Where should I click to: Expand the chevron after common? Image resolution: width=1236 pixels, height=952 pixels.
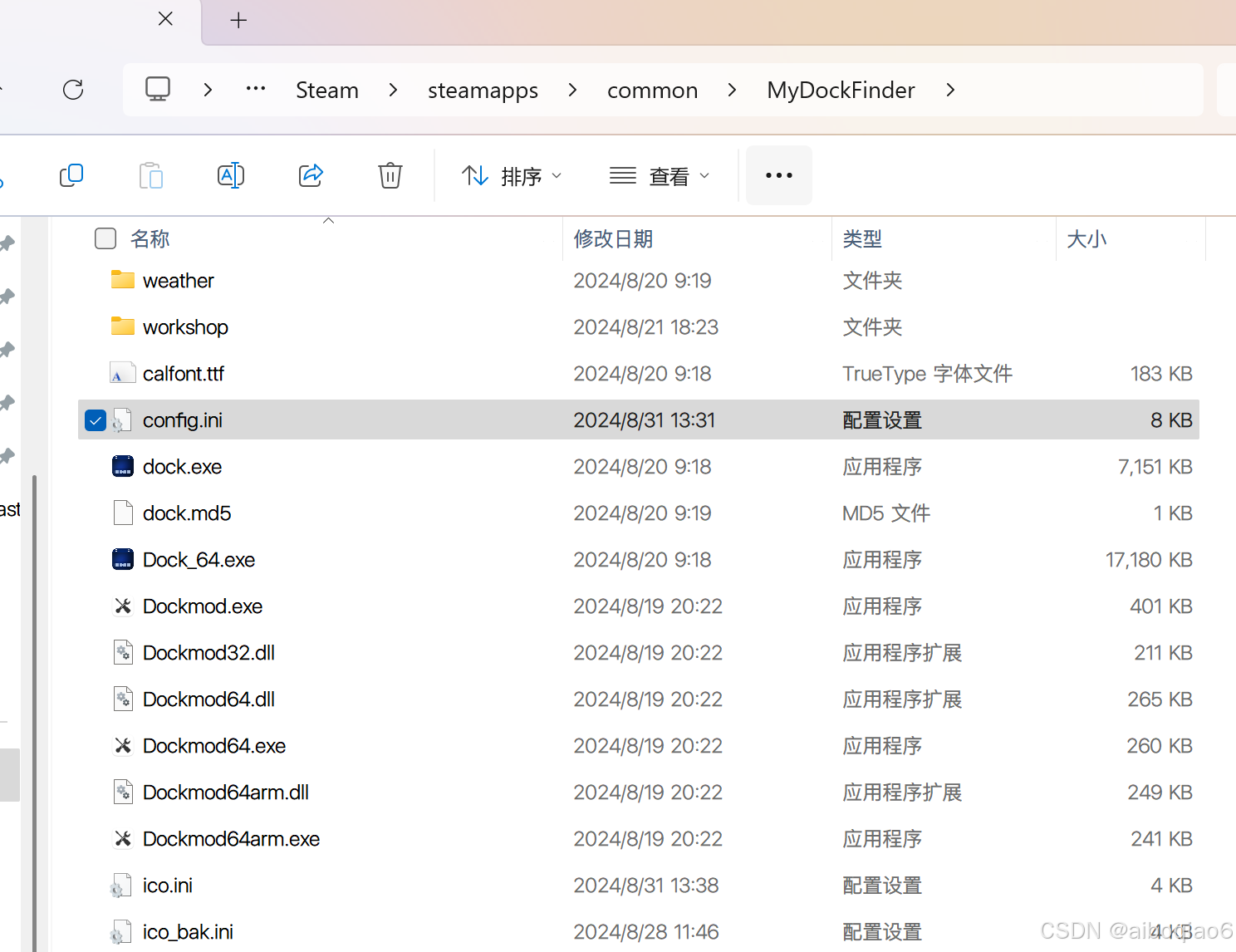732,90
